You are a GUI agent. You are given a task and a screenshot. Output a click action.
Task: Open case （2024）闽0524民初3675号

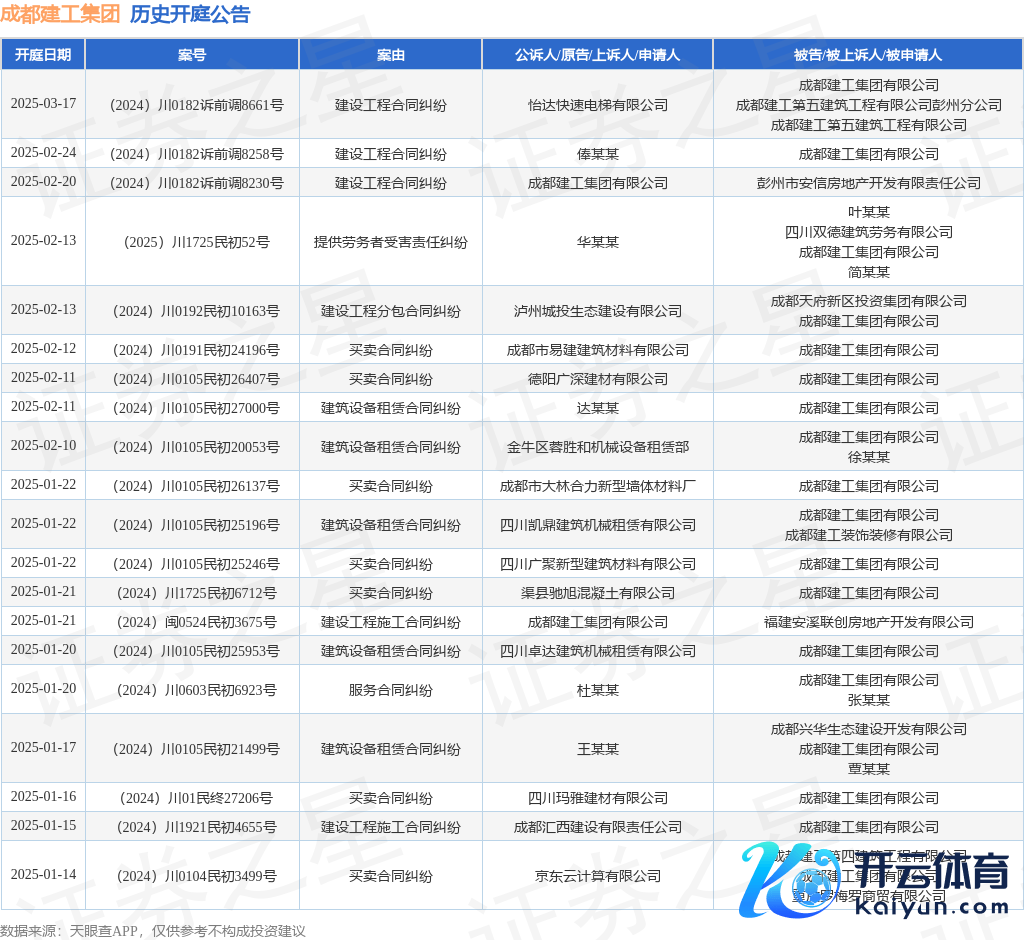click(x=192, y=622)
